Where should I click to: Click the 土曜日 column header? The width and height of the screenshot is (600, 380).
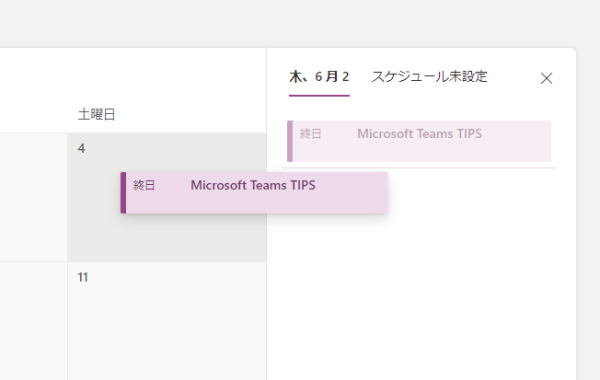(x=96, y=114)
